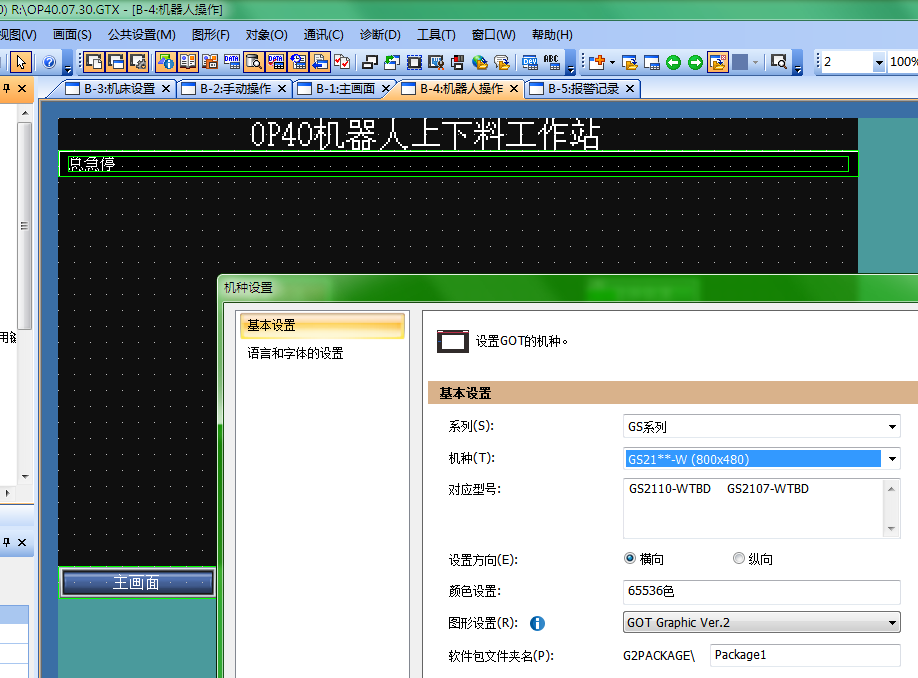918x678 pixels.
Task: Click the blue help question mark icon
Action: pos(49,62)
